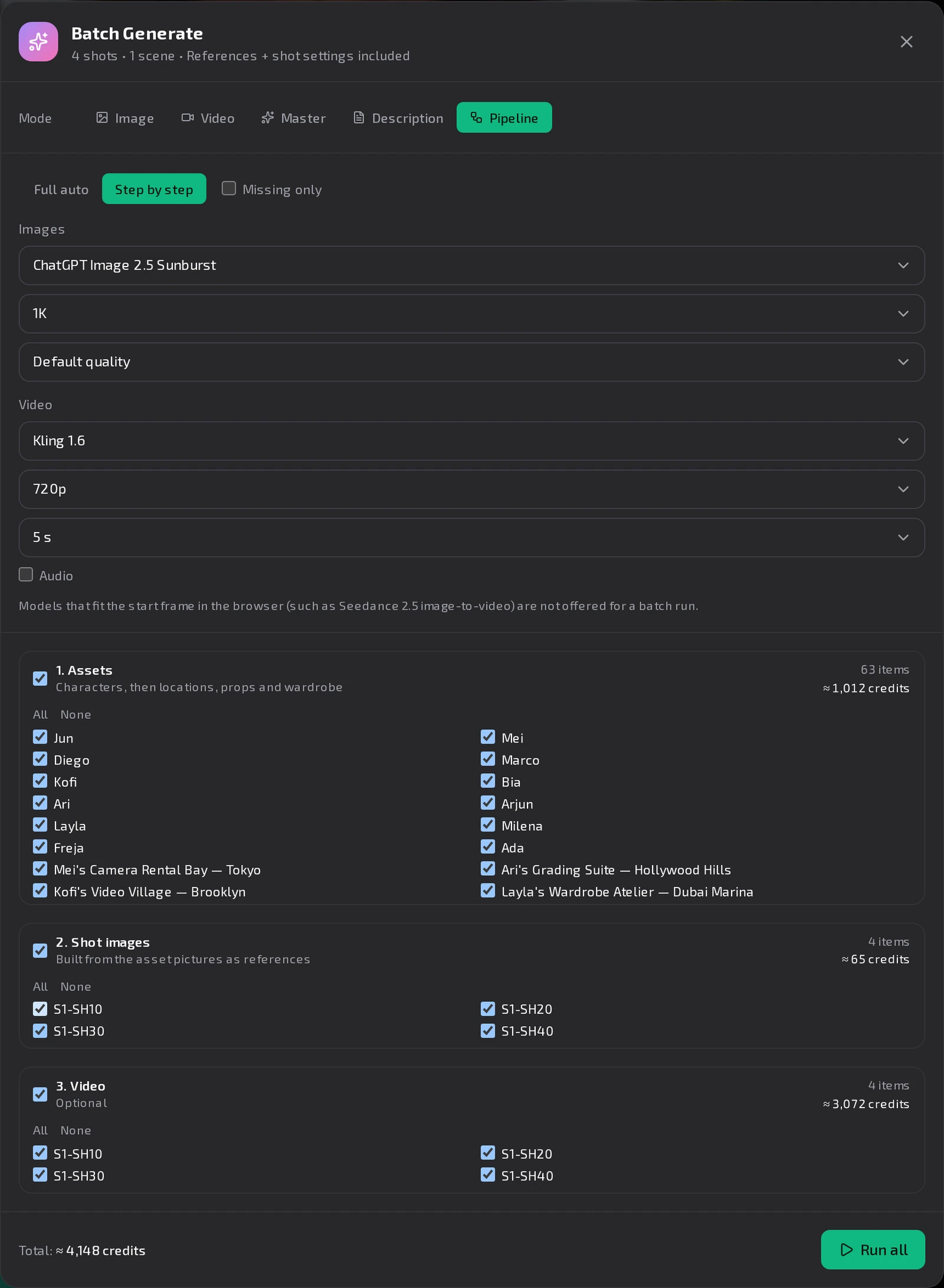Viewport: 944px width, 1288px height.
Task: Uncheck S1-SH40 in Shot images
Action: point(488,1031)
